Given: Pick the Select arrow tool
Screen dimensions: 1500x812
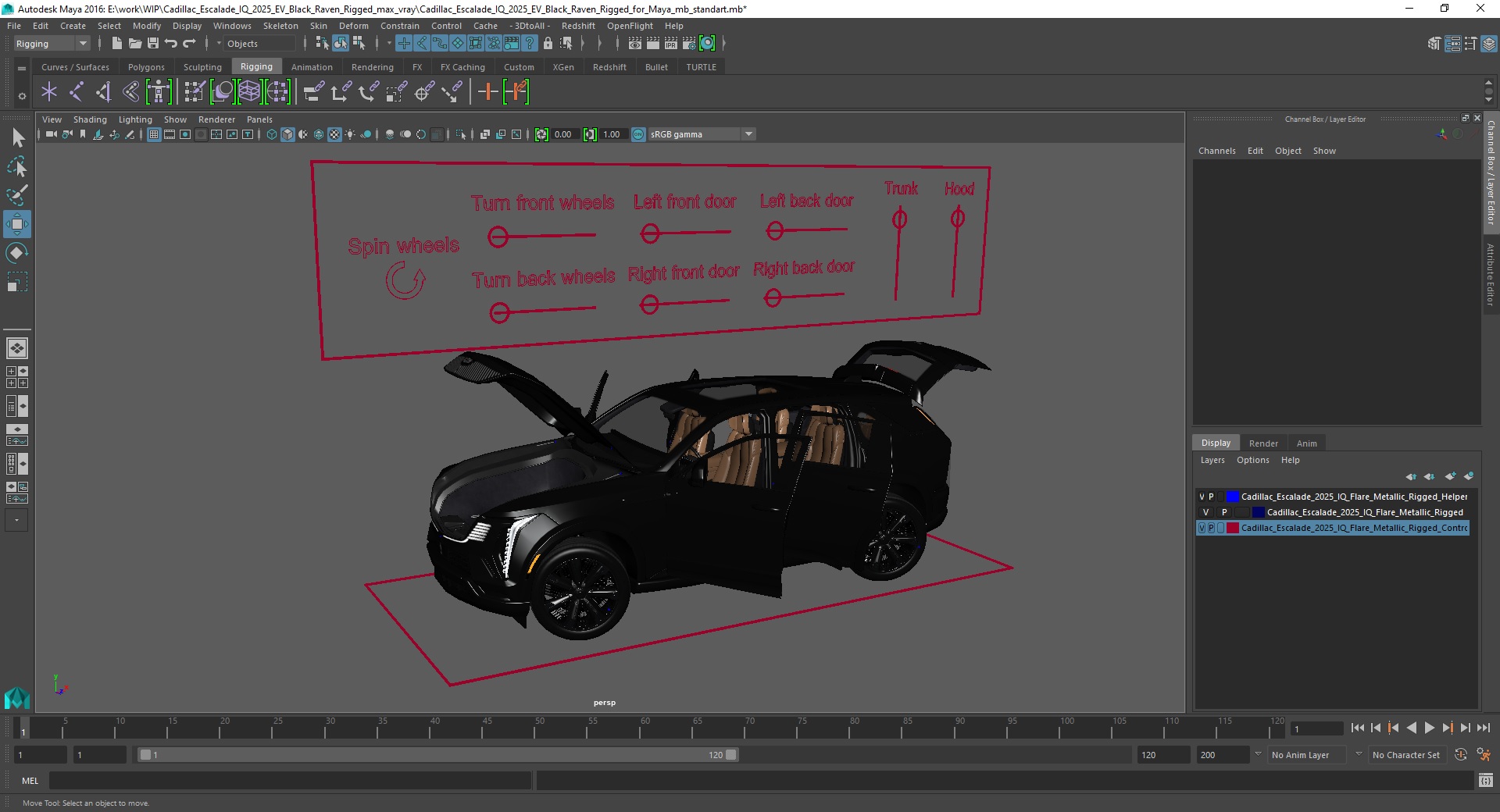Looking at the screenshot, I should (x=17, y=138).
